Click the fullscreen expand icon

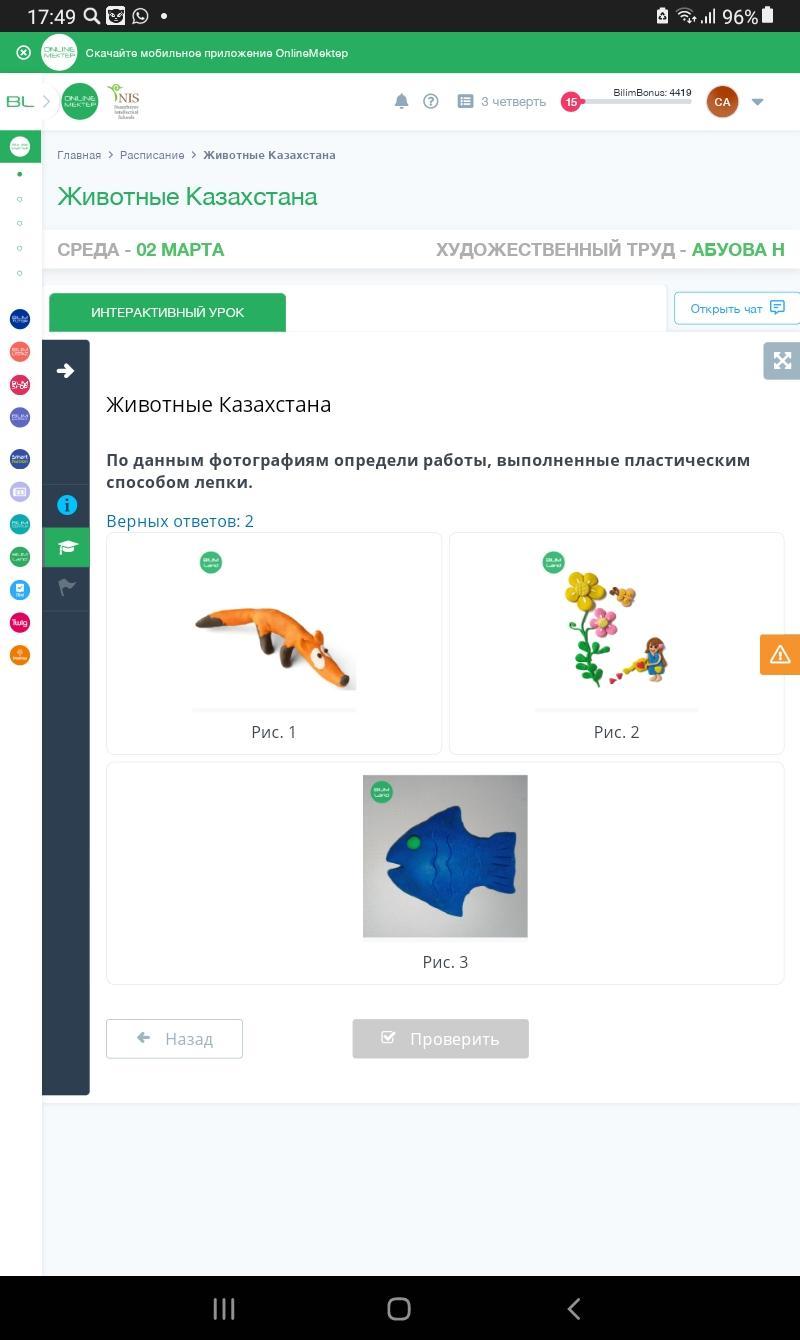(x=782, y=361)
